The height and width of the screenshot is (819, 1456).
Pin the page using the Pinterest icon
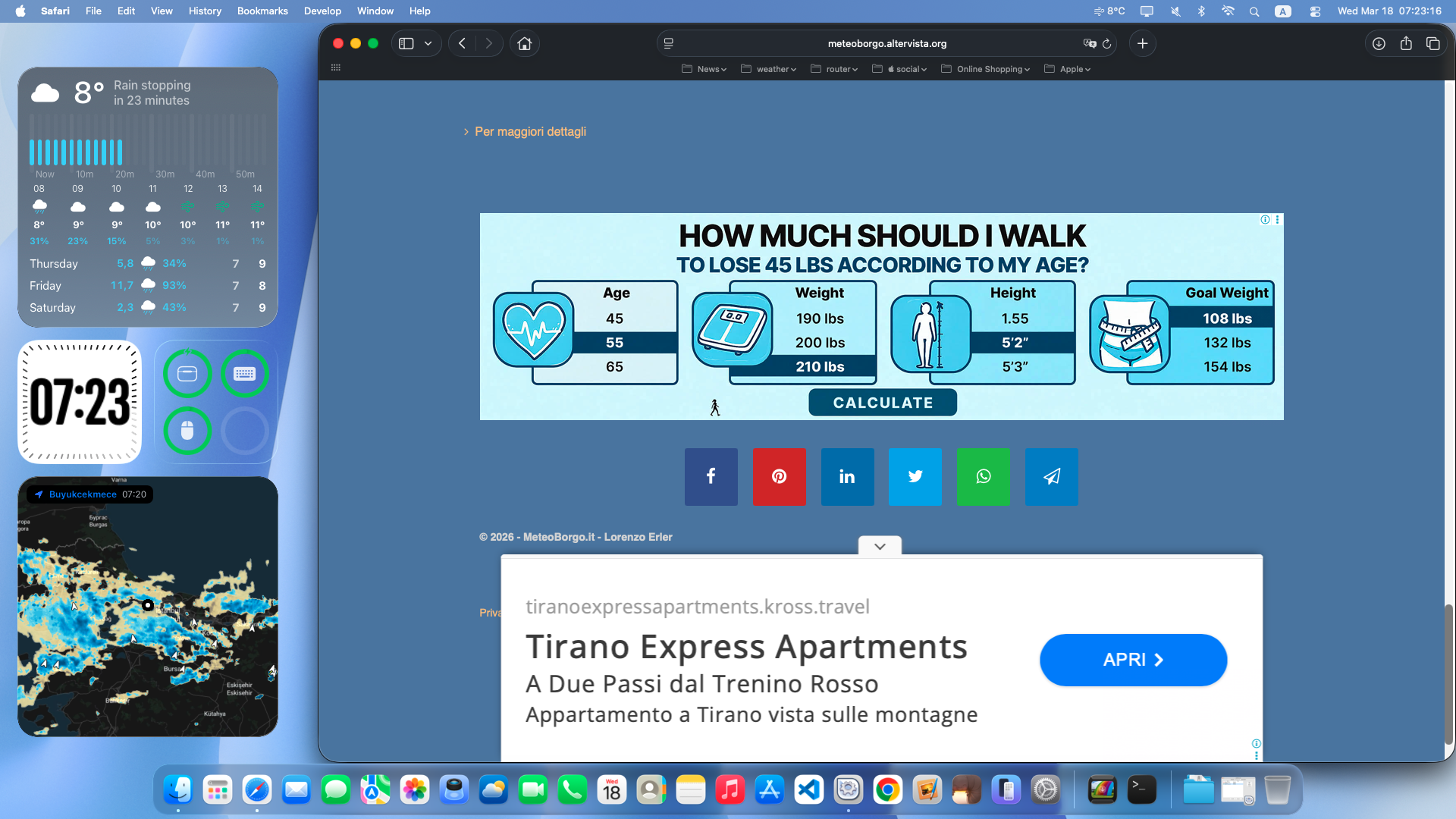pyautogui.click(x=779, y=477)
